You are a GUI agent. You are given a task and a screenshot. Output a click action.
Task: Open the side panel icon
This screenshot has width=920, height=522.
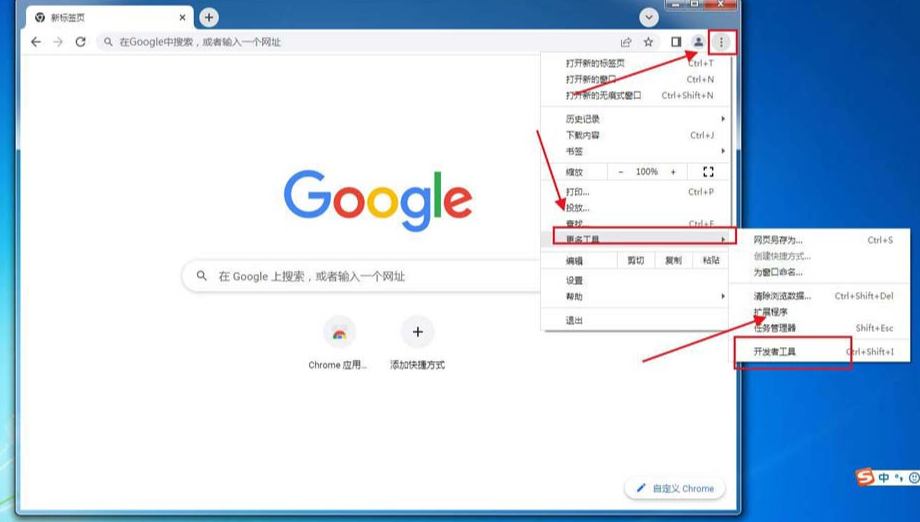[x=676, y=42]
